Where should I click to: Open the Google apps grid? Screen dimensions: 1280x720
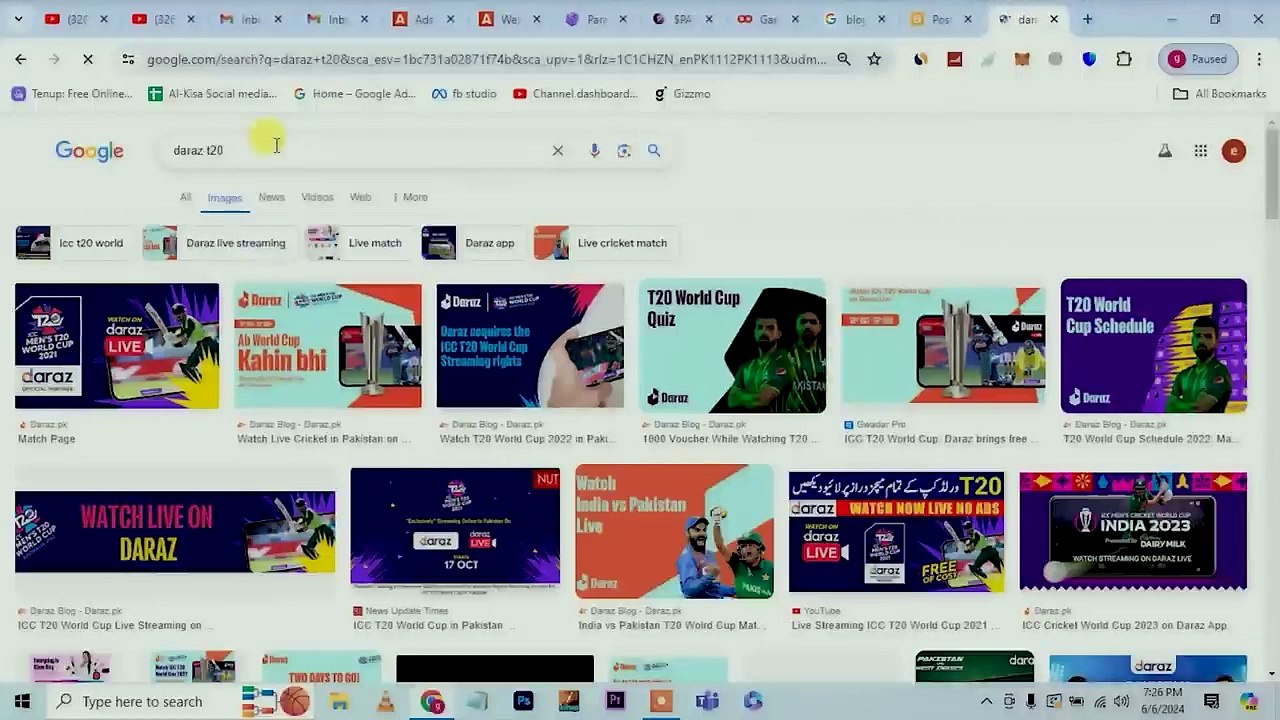[x=1200, y=151]
